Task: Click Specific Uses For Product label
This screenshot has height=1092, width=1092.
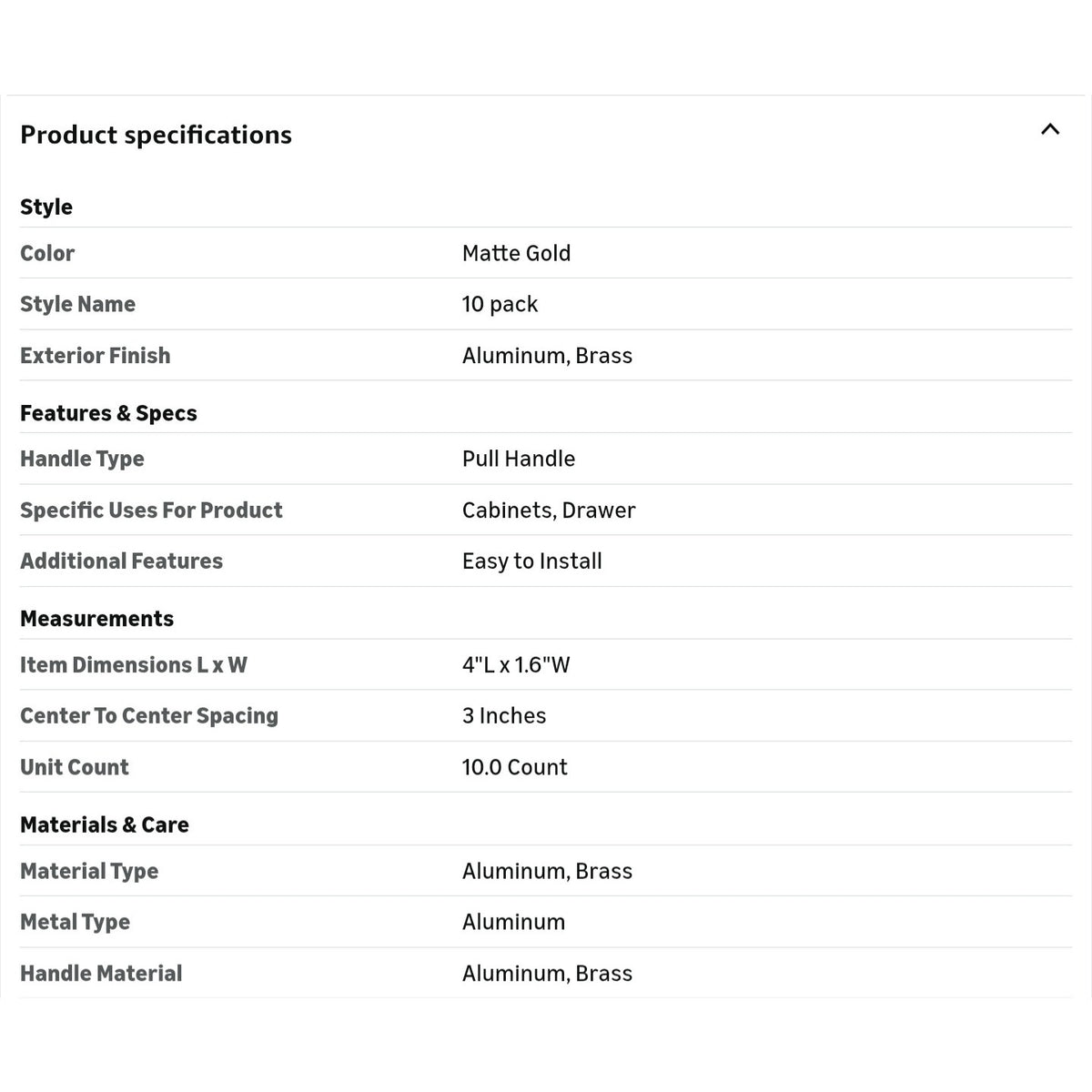Action: tap(151, 511)
